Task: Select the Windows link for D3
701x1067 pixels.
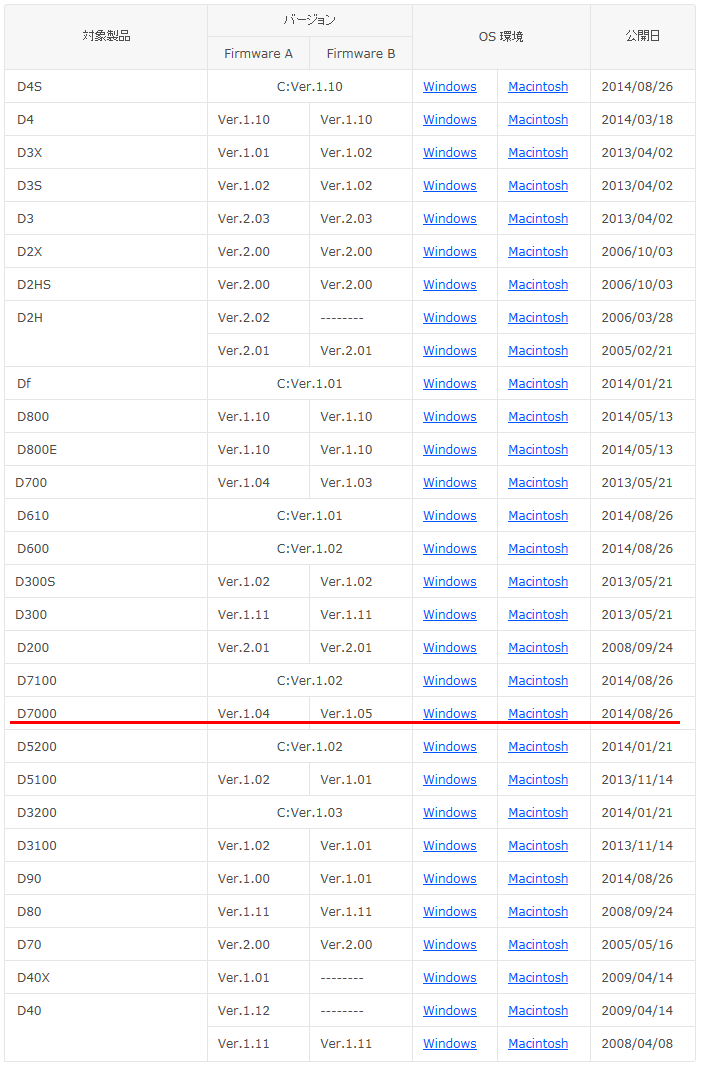Action: [449, 218]
